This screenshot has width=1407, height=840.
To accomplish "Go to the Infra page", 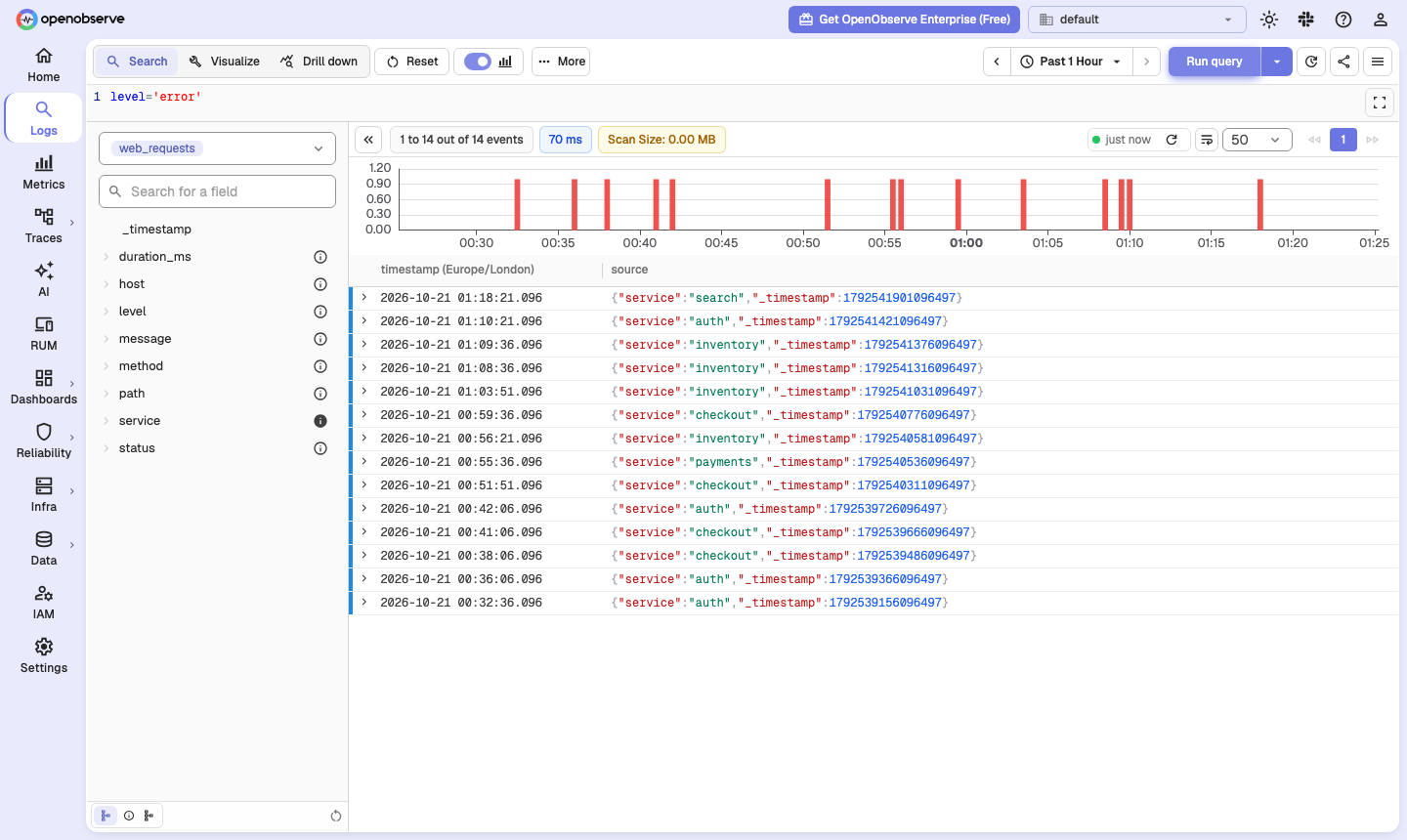I will click(x=44, y=494).
